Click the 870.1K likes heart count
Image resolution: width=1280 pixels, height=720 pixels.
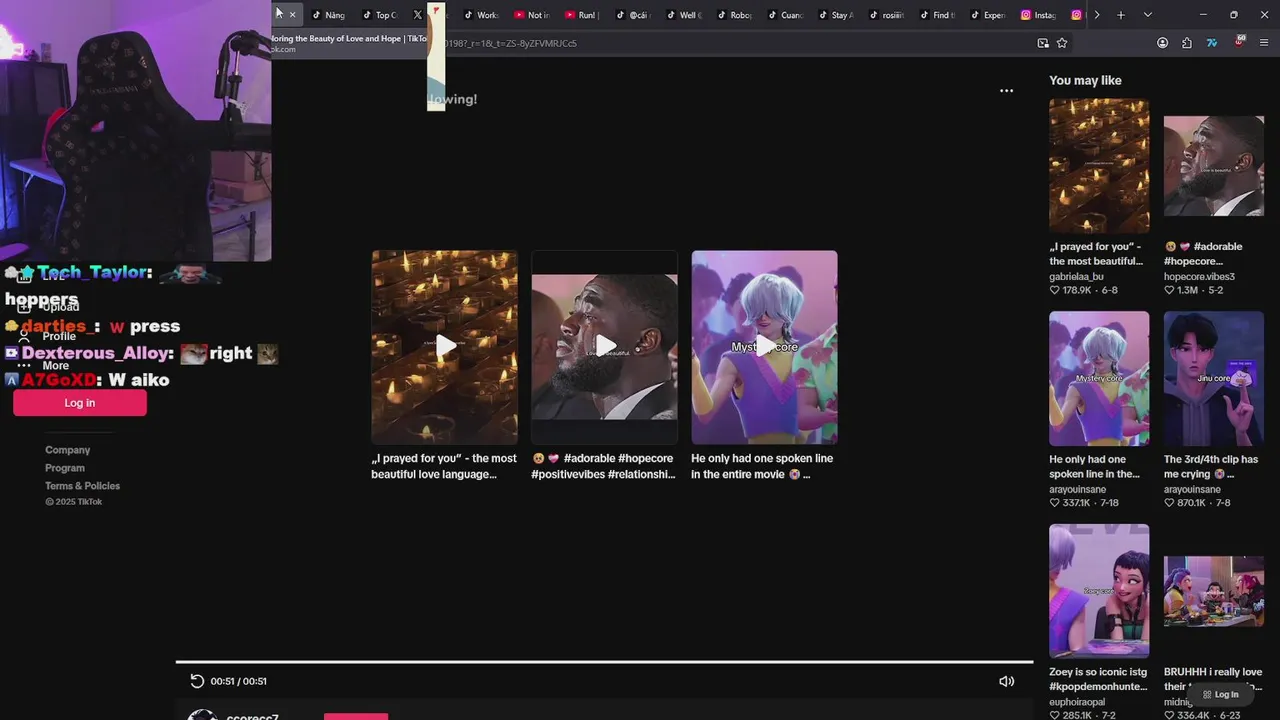click(1185, 503)
